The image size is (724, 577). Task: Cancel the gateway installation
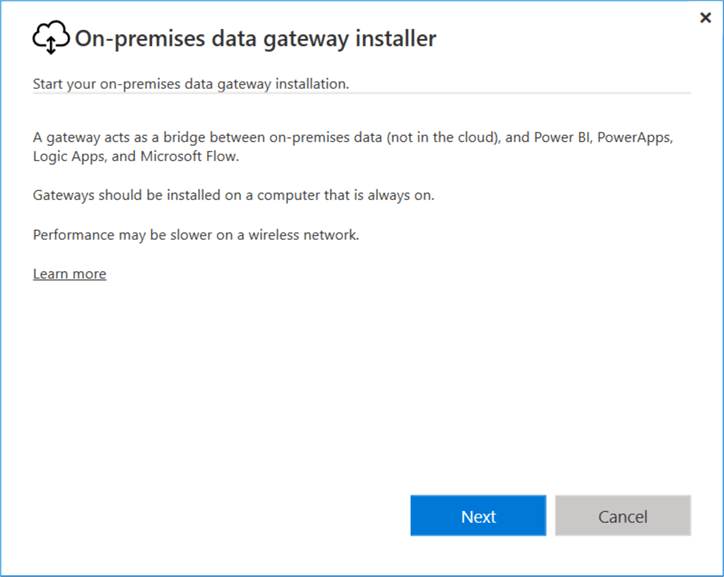coord(623,516)
